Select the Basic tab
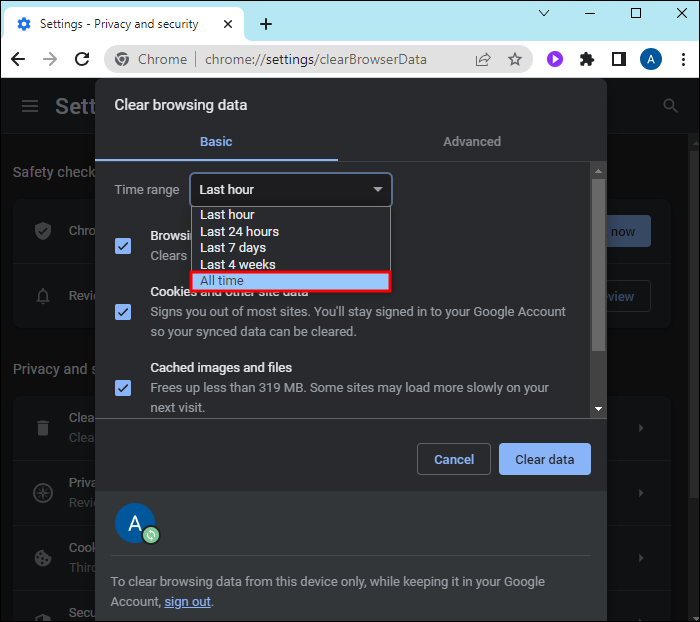The height and width of the screenshot is (622, 700). 216,142
